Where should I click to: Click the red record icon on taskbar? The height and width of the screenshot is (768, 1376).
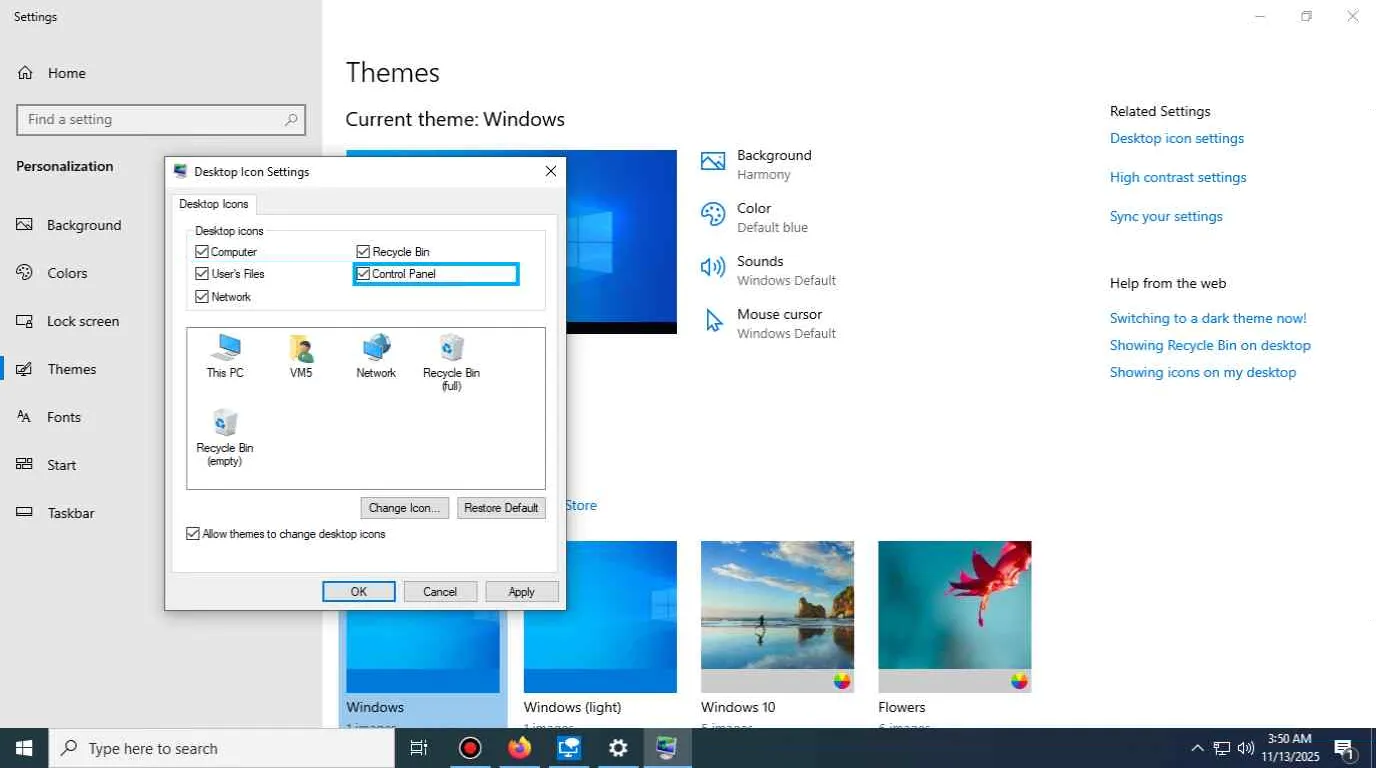pyautogui.click(x=470, y=748)
